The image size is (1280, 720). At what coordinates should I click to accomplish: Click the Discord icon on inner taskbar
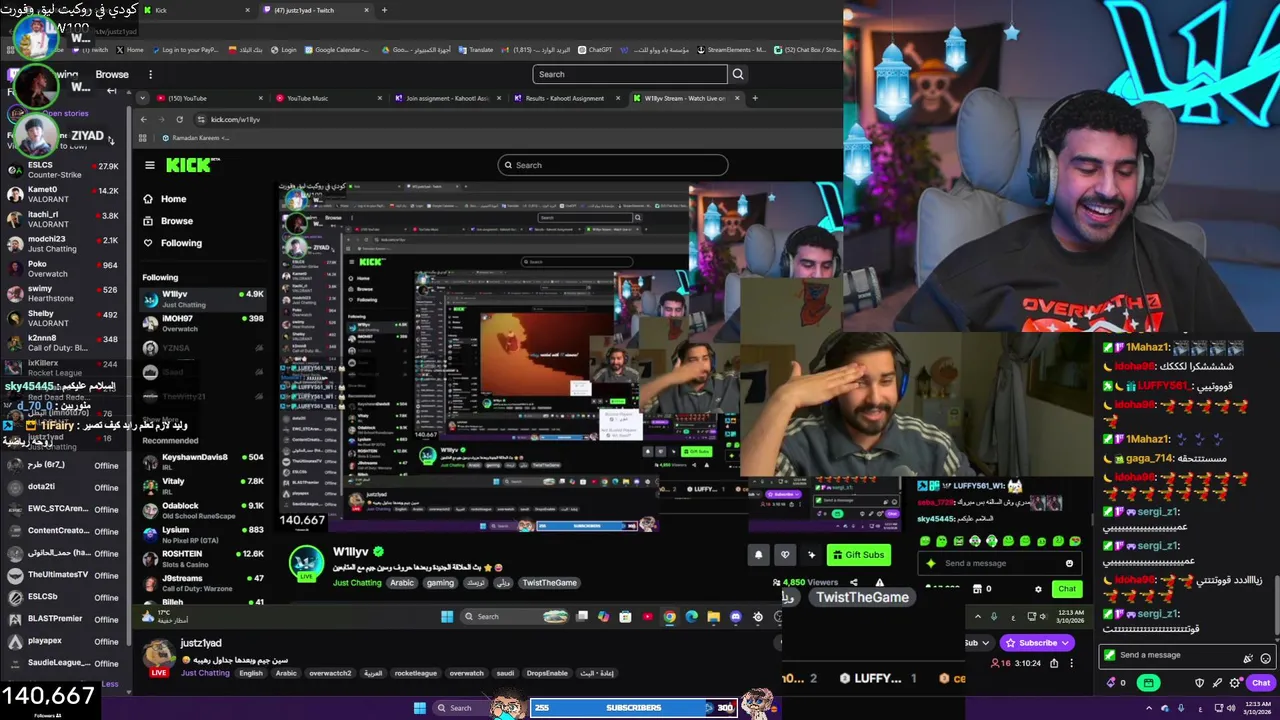(x=736, y=617)
